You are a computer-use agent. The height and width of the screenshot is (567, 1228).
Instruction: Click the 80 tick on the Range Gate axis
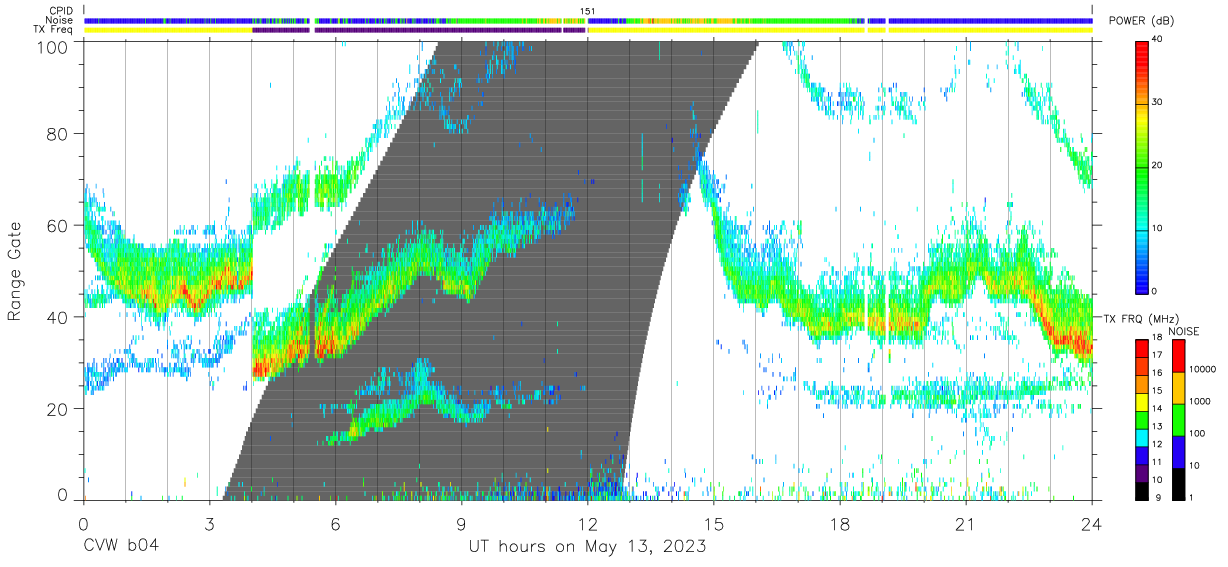pyautogui.click(x=60, y=133)
